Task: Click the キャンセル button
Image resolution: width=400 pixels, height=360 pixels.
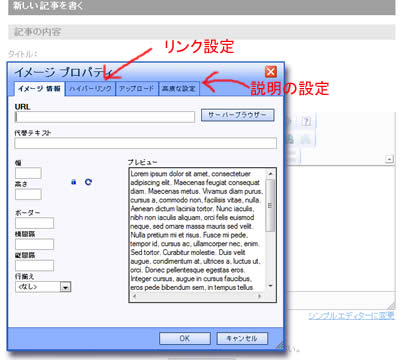Action: click(x=242, y=338)
